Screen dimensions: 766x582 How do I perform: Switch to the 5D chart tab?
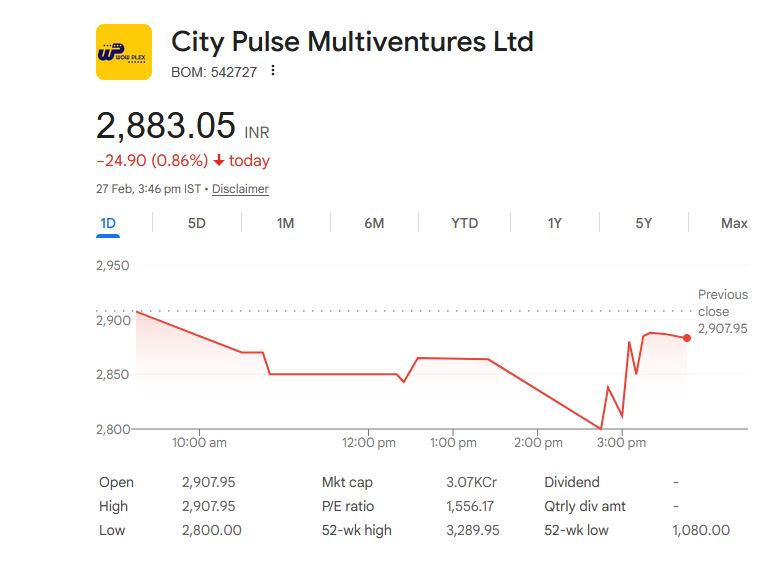pyautogui.click(x=197, y=223)
